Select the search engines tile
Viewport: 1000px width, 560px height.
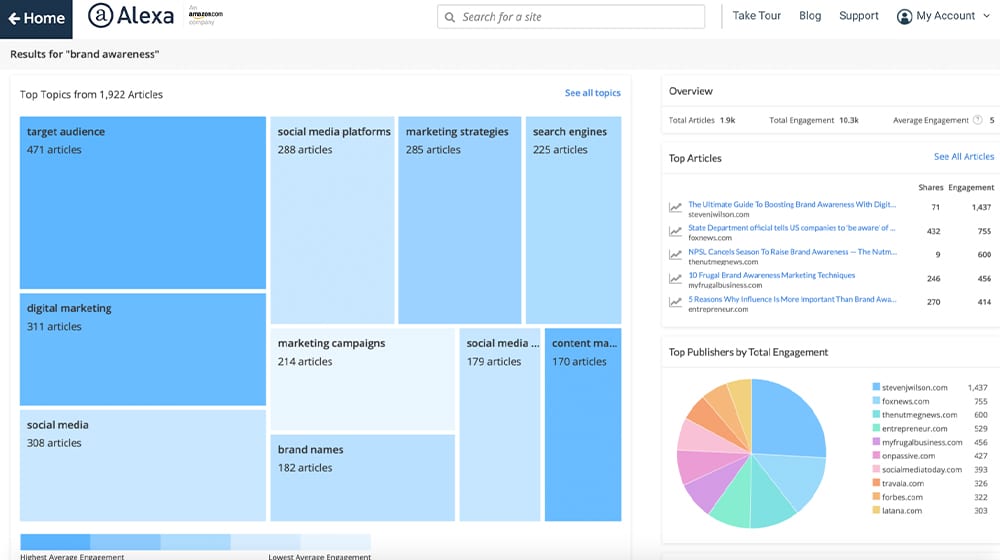pos(573,220)
